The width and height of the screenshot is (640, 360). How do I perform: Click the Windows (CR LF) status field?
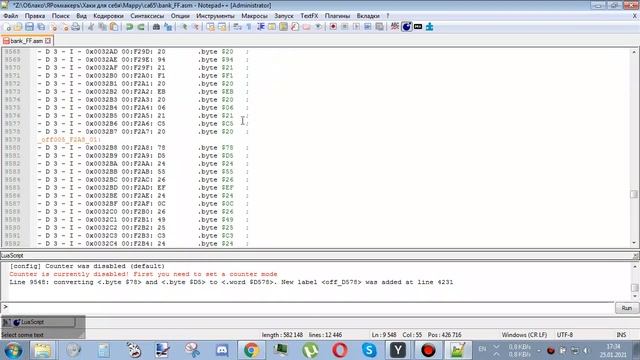[x=524, y=335]
